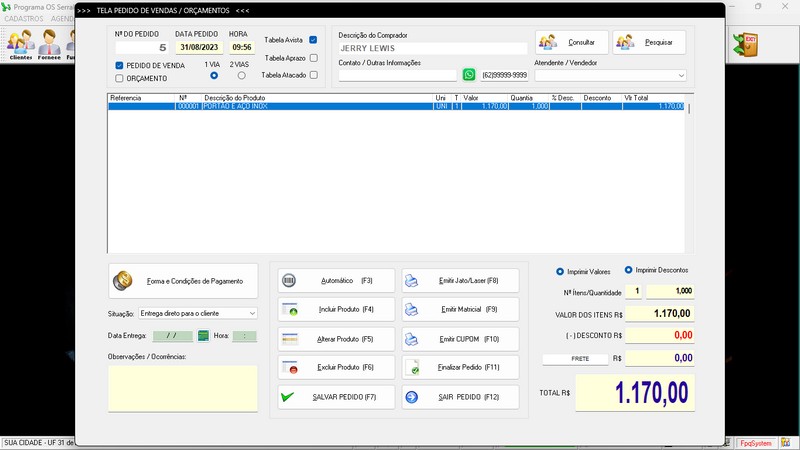This screenshot has width=800, height=450.
Task: Select the 2 VIAS radio button
Action: 239,76
